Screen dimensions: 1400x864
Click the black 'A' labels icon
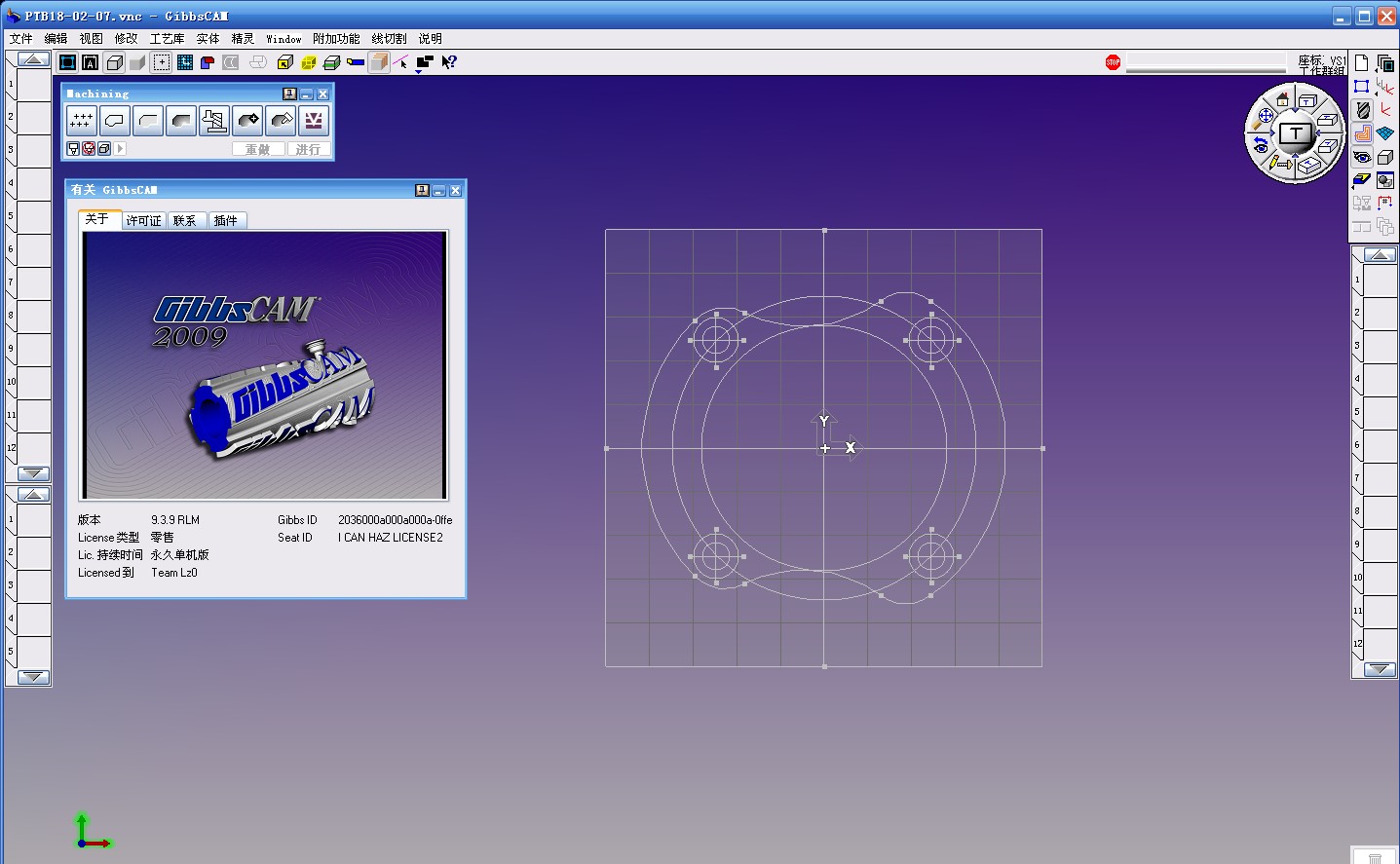90,62
